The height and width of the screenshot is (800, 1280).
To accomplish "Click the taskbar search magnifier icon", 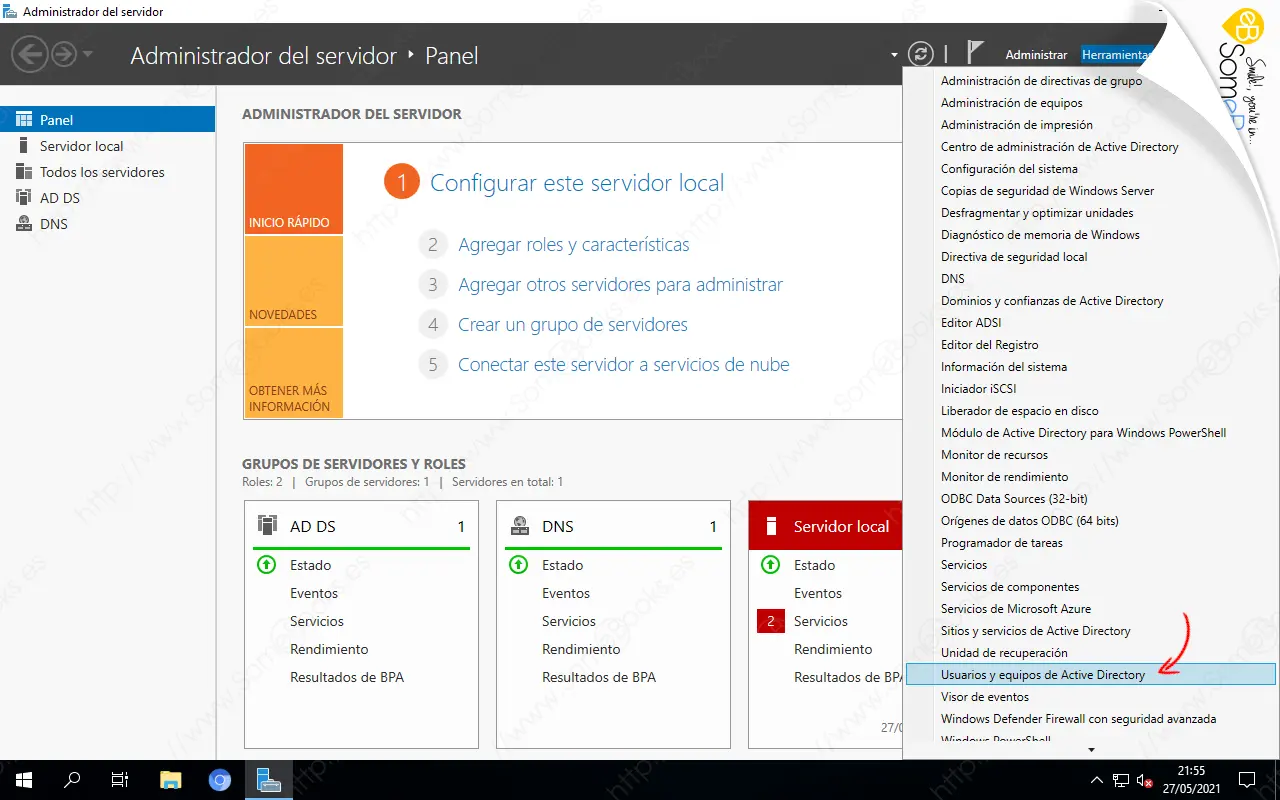I will pos(73,780).
